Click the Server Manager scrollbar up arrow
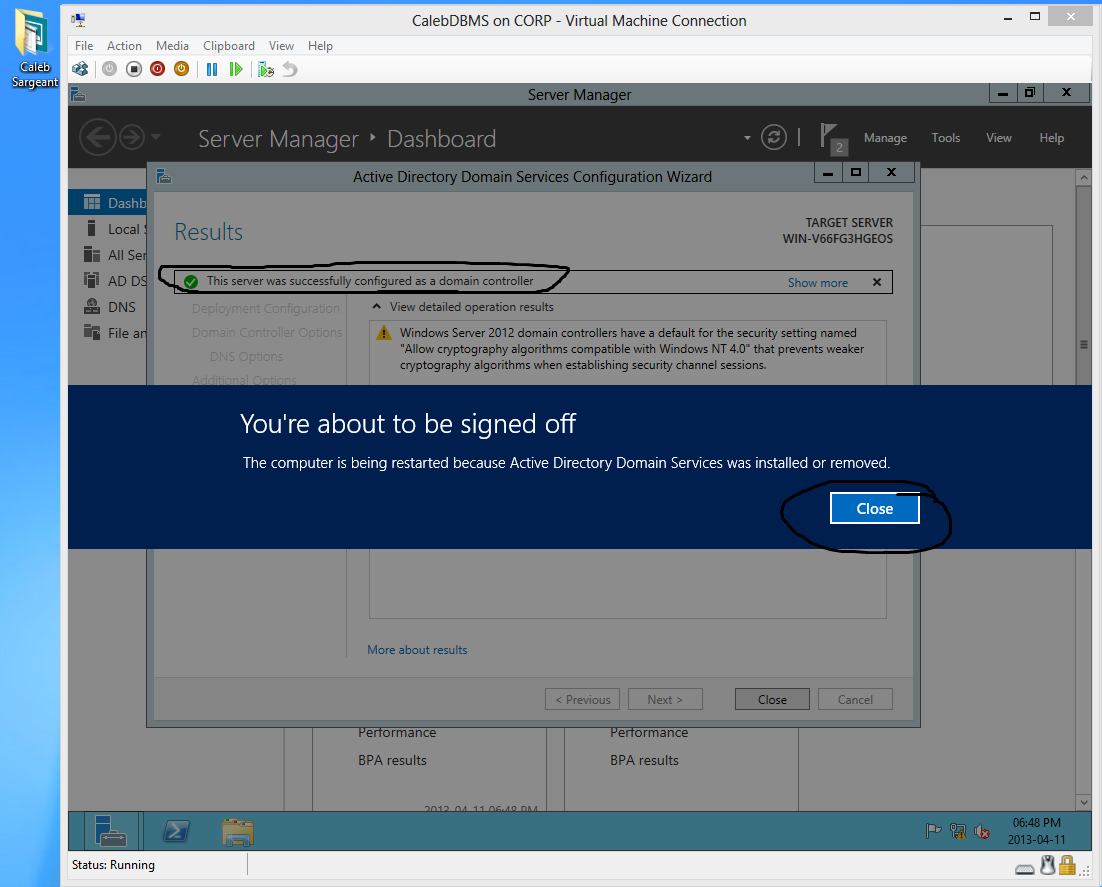This screenshot has width=1102, height=887. (x=1083, y=177)
